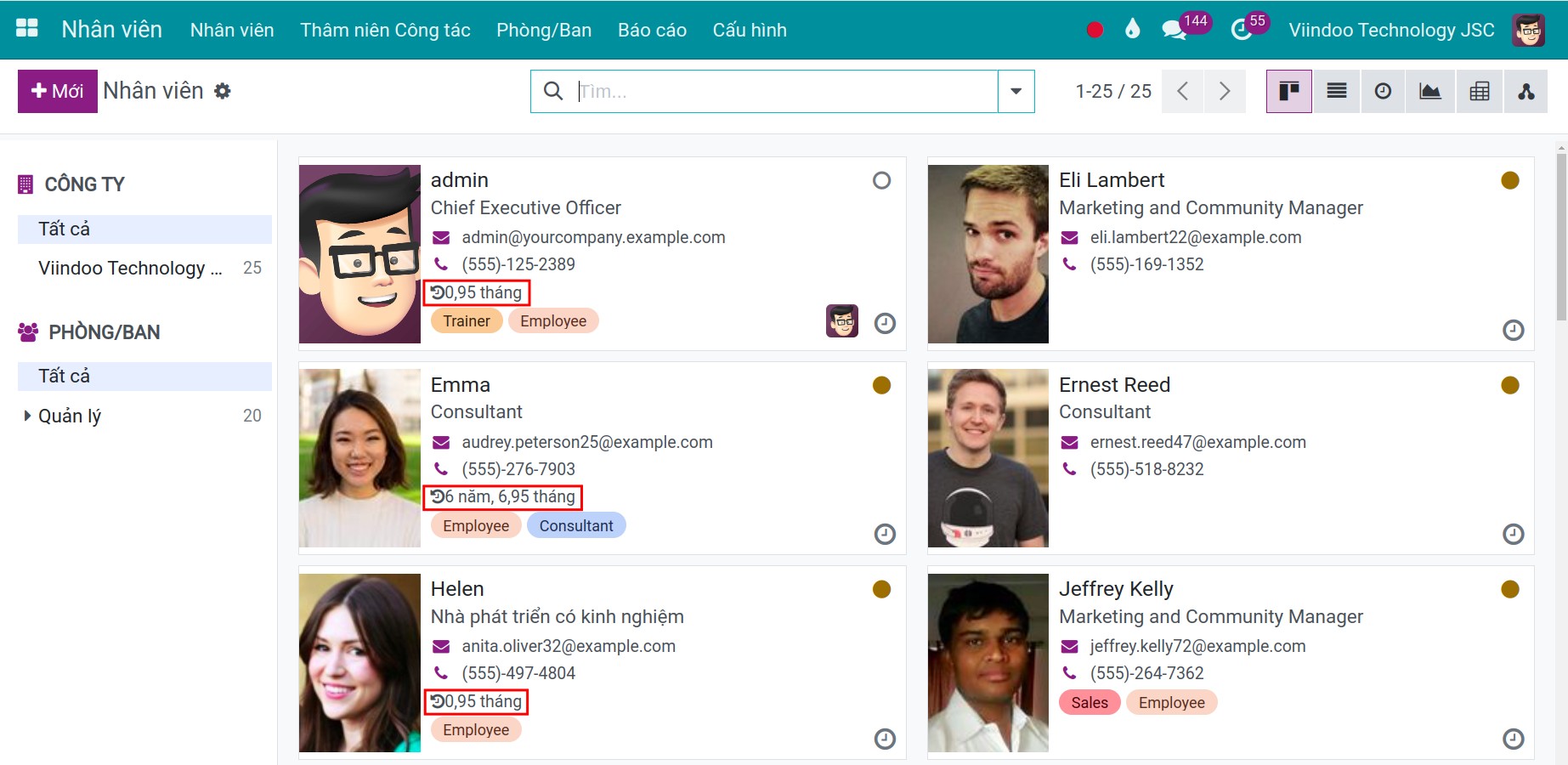This screenshot has height=765, width=1568.
Task: Click Emma's presence status dot
Action: pos(881,385)
